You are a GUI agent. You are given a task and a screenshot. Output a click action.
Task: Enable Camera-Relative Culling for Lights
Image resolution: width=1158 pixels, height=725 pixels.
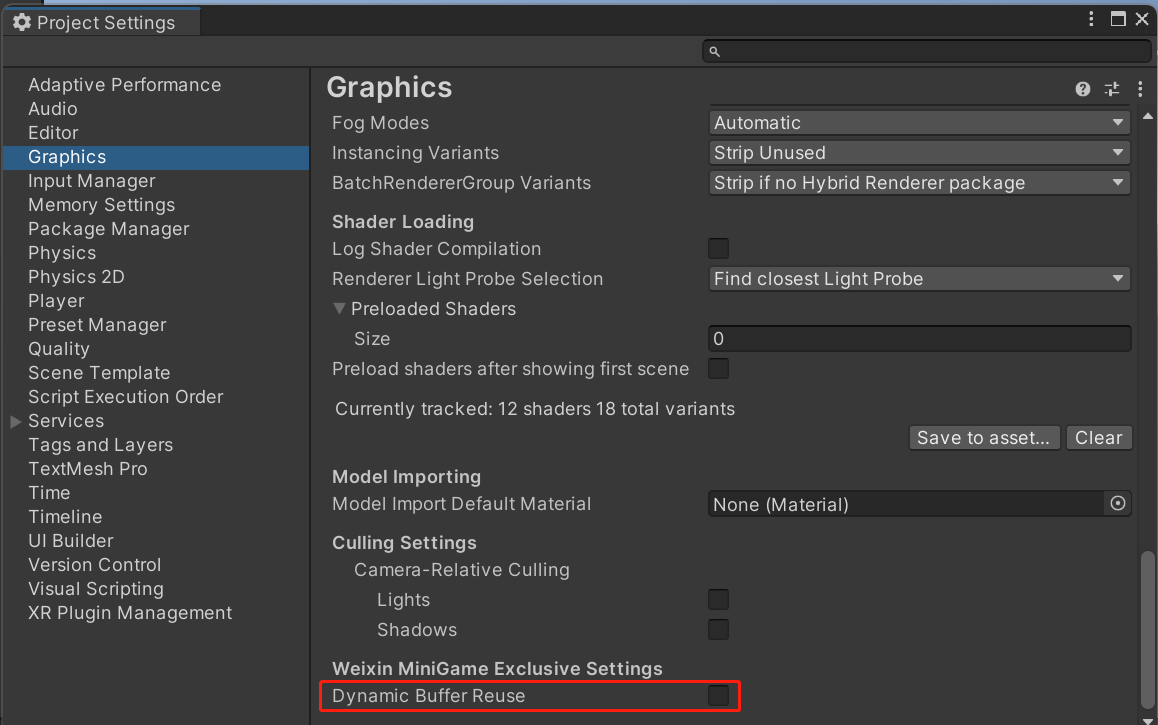click(x=718, y=600)
